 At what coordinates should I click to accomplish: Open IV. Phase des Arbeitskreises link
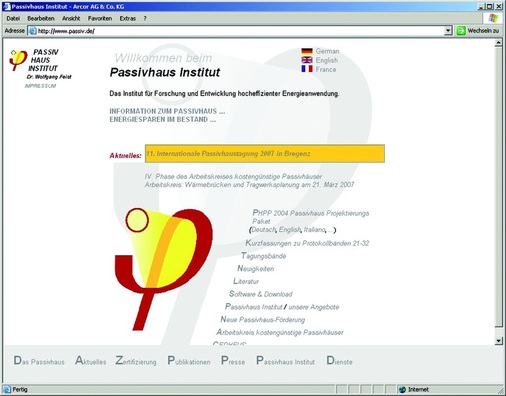point(233,176)
